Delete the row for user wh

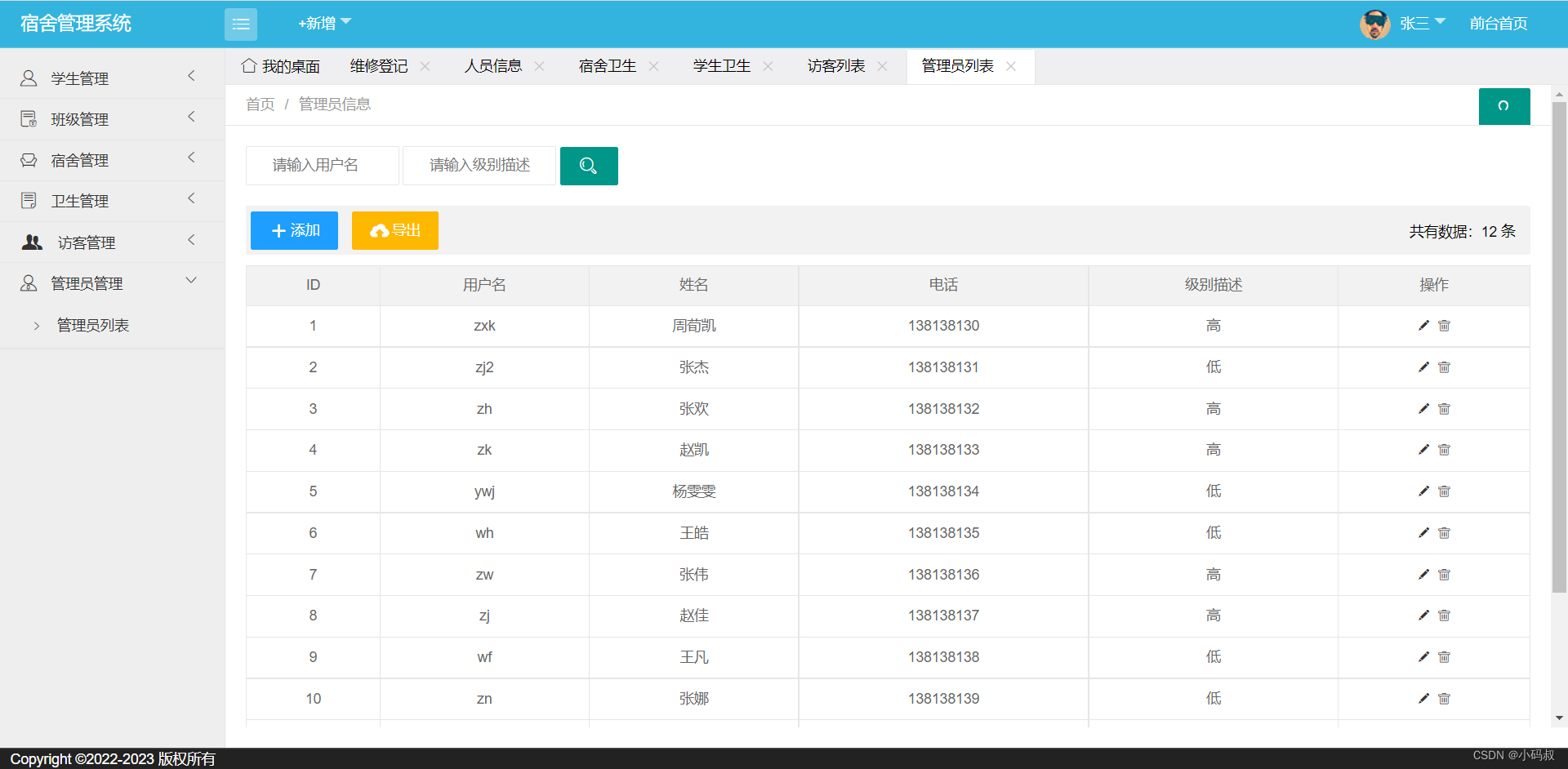1444,533
